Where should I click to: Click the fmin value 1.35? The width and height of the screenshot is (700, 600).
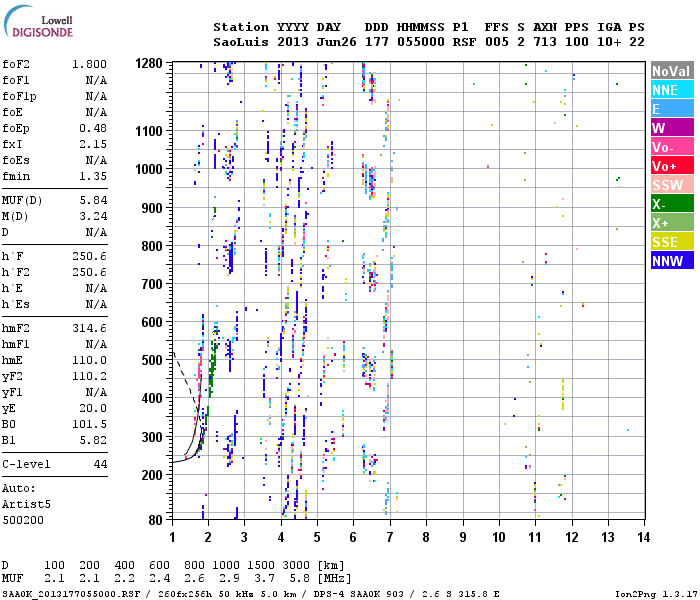pos(93,176)
